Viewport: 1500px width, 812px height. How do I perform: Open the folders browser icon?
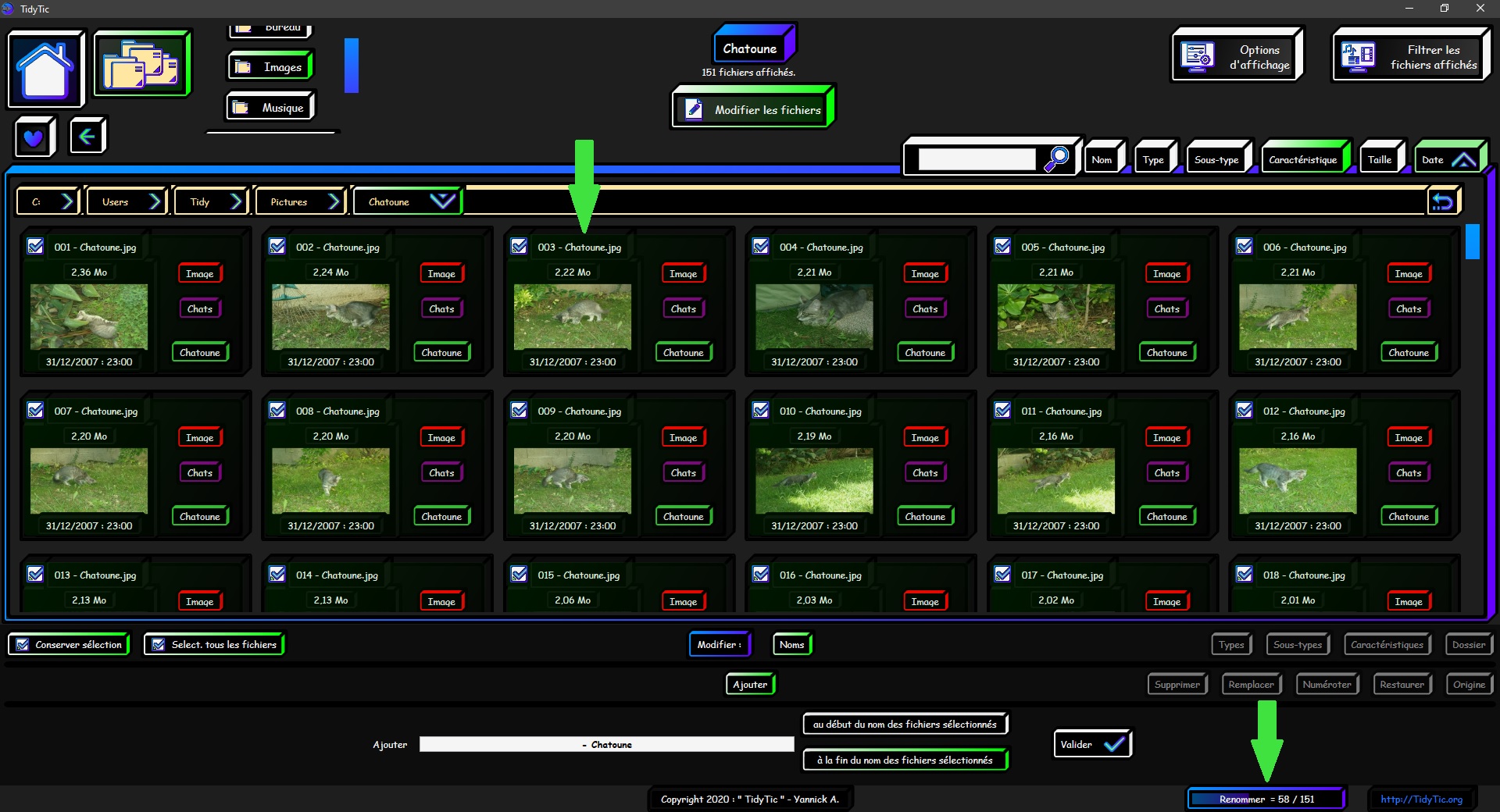point(141,63)
